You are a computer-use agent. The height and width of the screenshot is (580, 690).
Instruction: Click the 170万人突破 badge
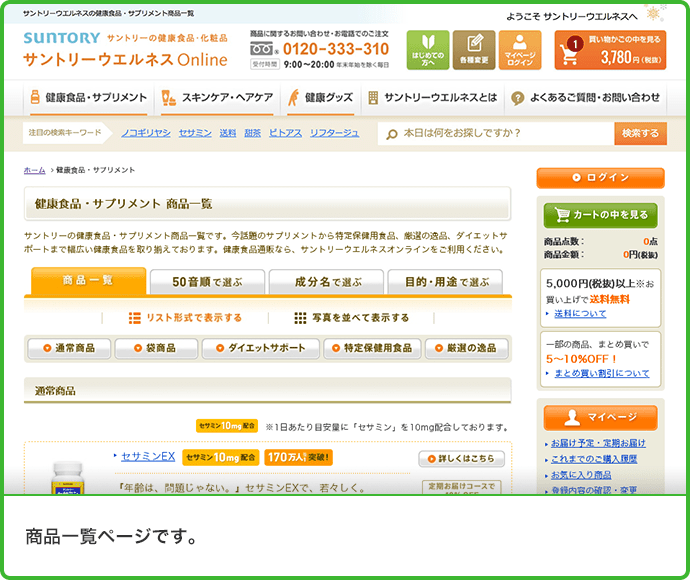[298, 457]
